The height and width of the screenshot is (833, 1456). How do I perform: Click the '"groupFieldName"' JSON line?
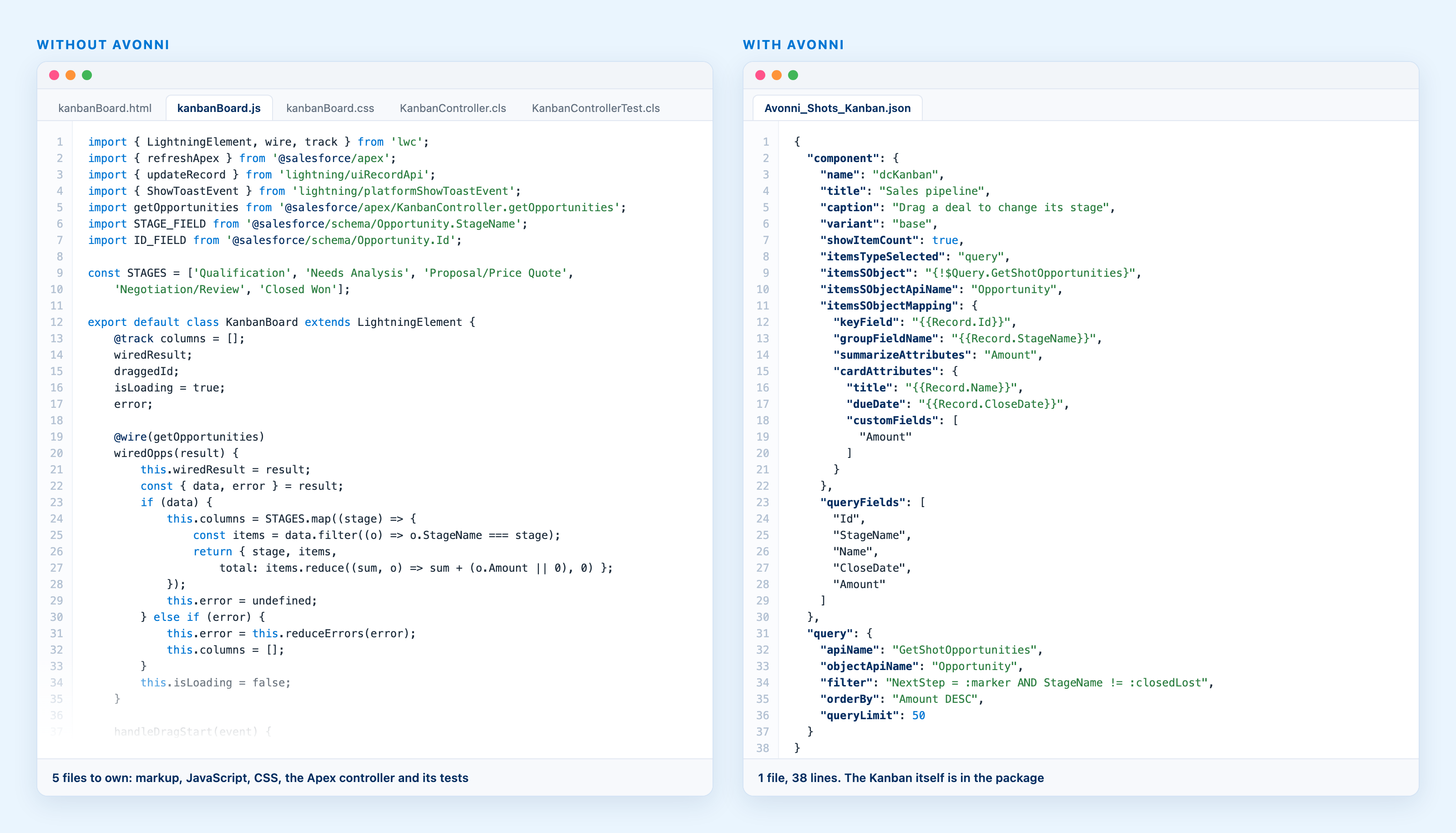[x=968, y=339]
